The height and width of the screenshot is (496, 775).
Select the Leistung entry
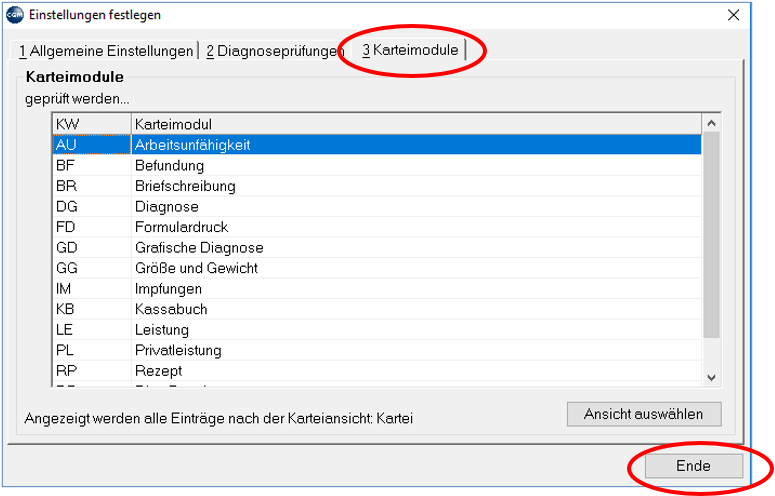click(377, 330)
